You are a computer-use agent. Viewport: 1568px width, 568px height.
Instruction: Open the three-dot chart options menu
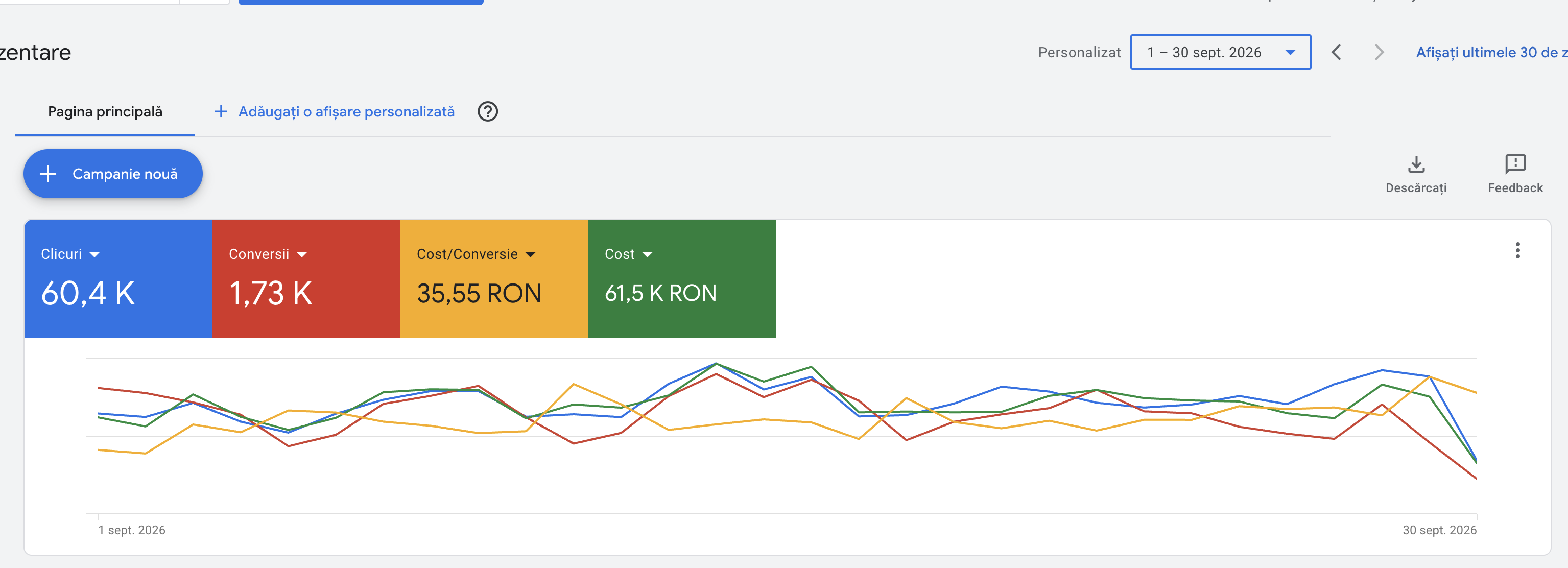pos(1517,250)
